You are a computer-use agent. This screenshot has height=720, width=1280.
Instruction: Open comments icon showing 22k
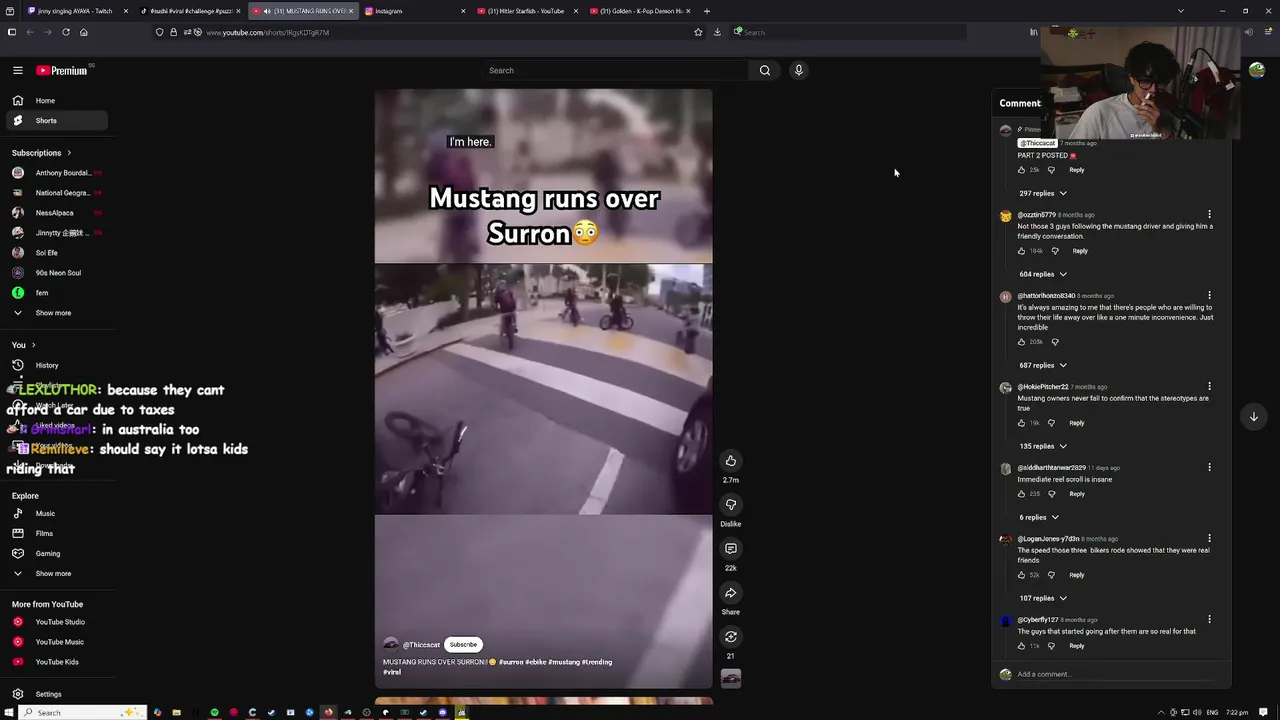coord(731,549)
